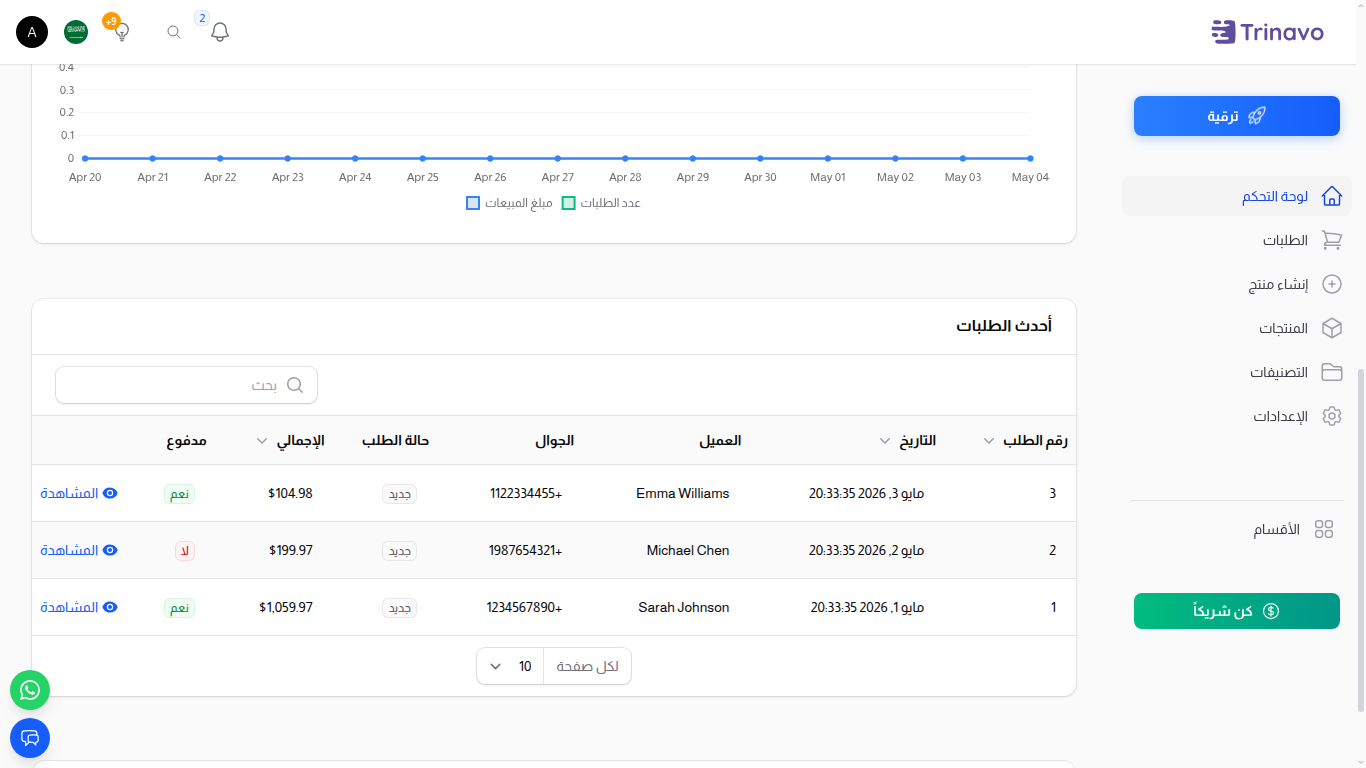Click the dollar icon on partner button
The height and width of the screenshot is (768, 1366).
pos(1271,611)
